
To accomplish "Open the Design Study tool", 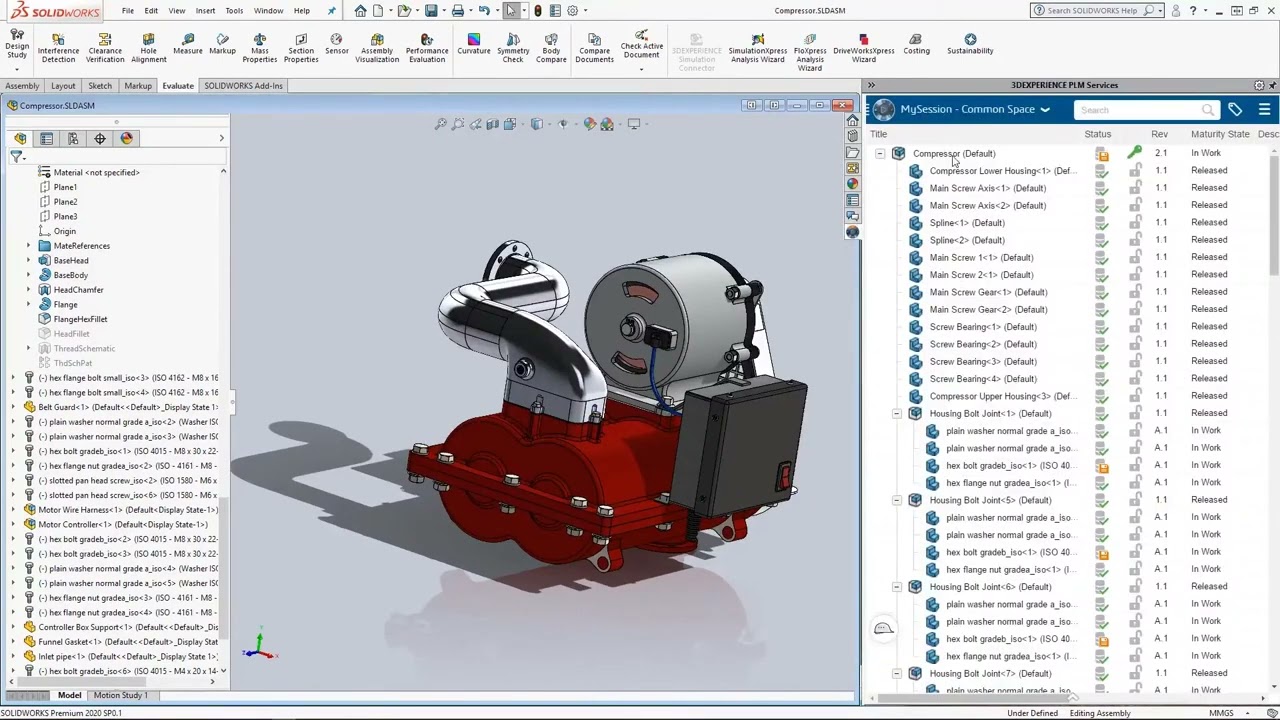I will pos(16,44).
